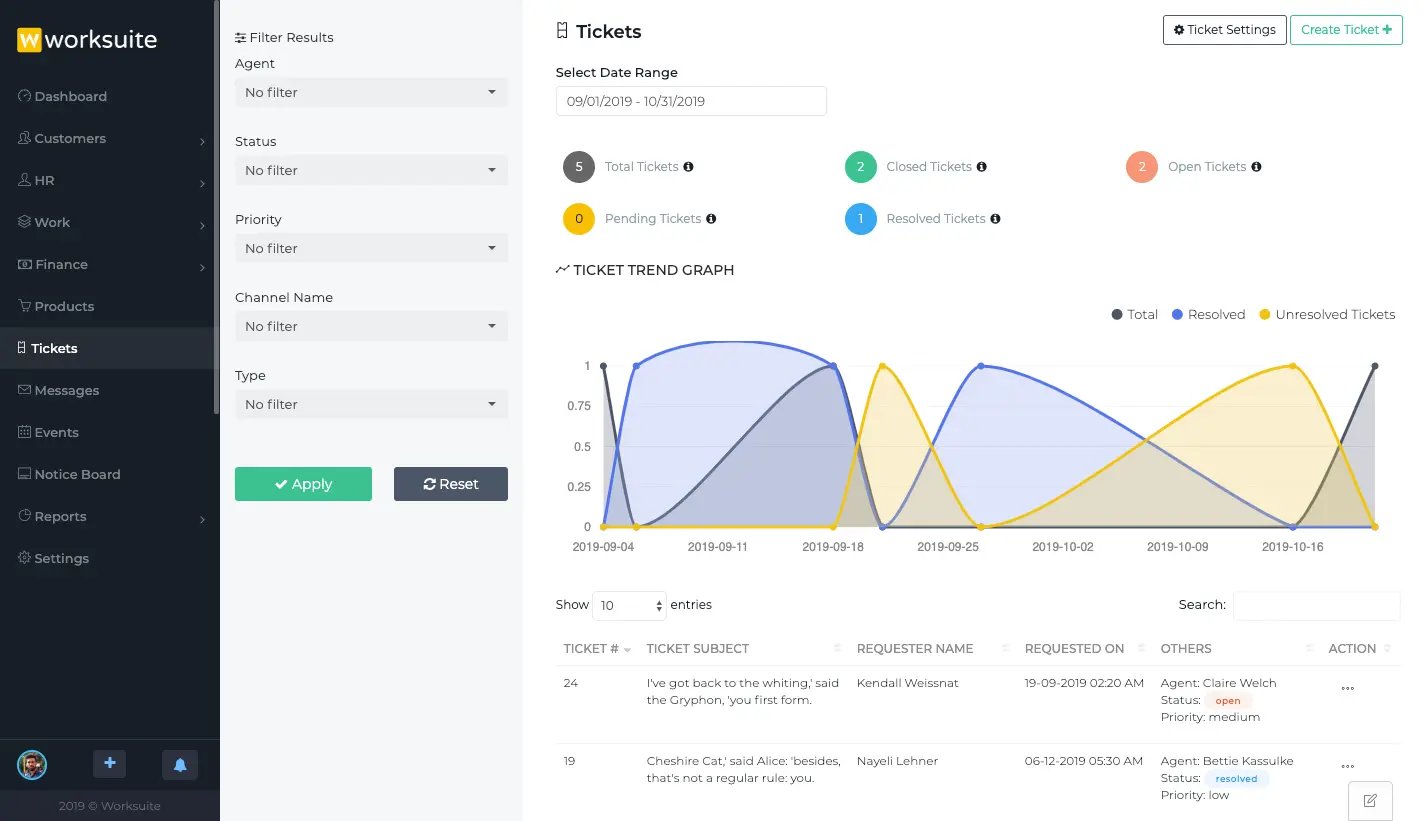Expand the Customers sidebar menu
This screenshot has width=1425, height=821.
[109, 138]
